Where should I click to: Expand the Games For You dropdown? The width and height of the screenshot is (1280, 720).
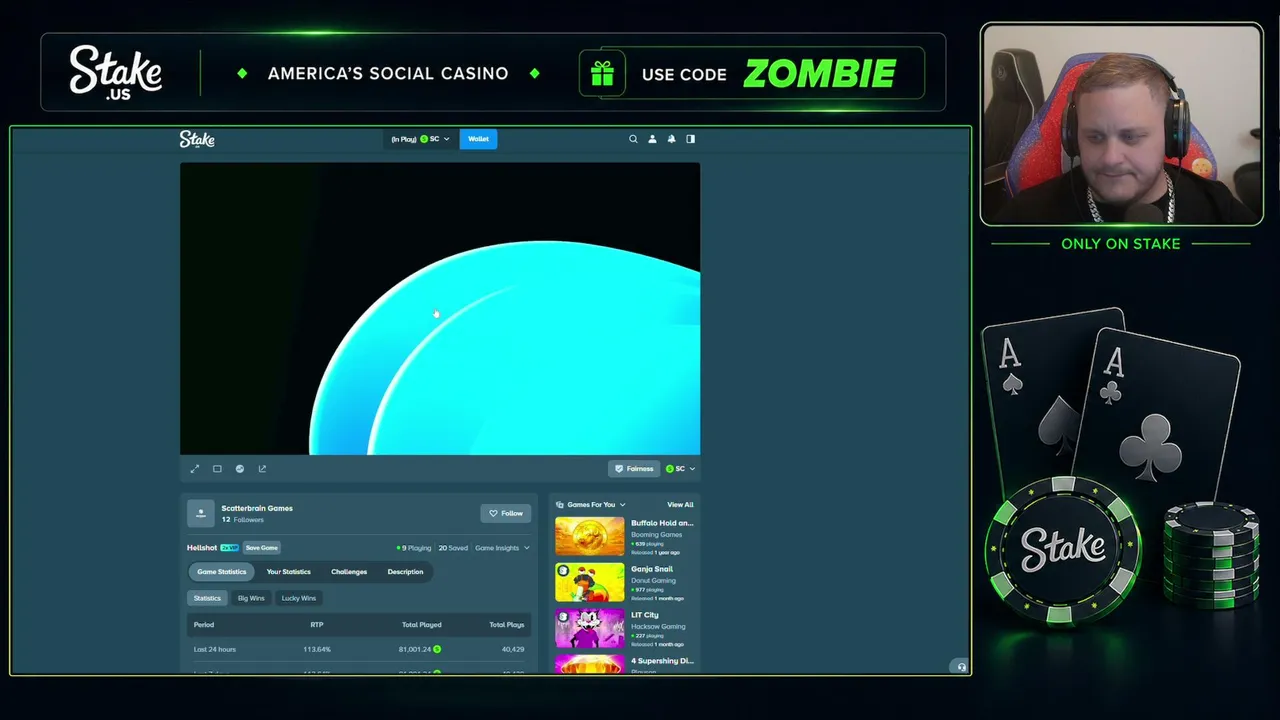point(596,504)
